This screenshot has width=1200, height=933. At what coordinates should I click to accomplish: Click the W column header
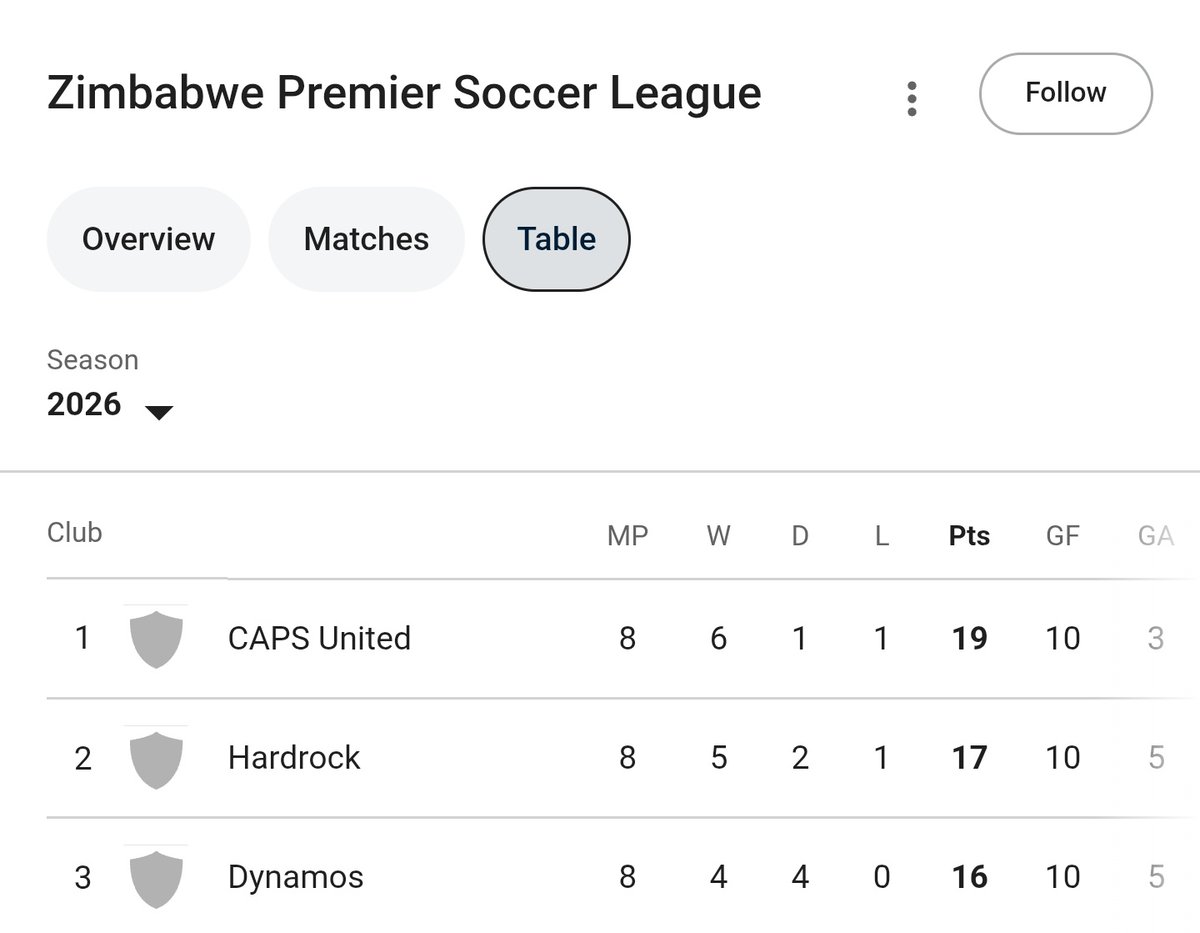coord(718,536)
